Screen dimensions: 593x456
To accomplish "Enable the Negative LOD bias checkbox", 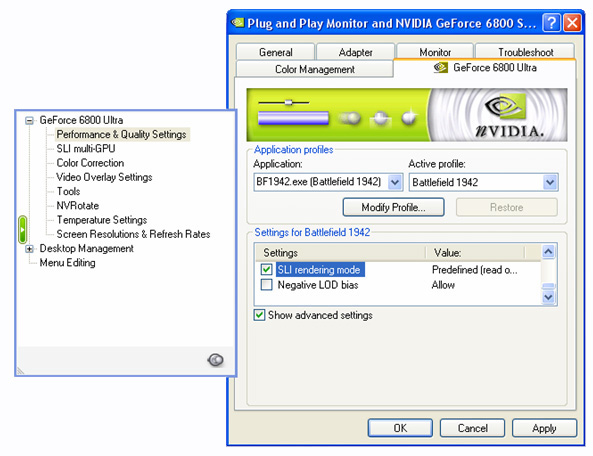I will pyautogui.click(x=266, y=284).
